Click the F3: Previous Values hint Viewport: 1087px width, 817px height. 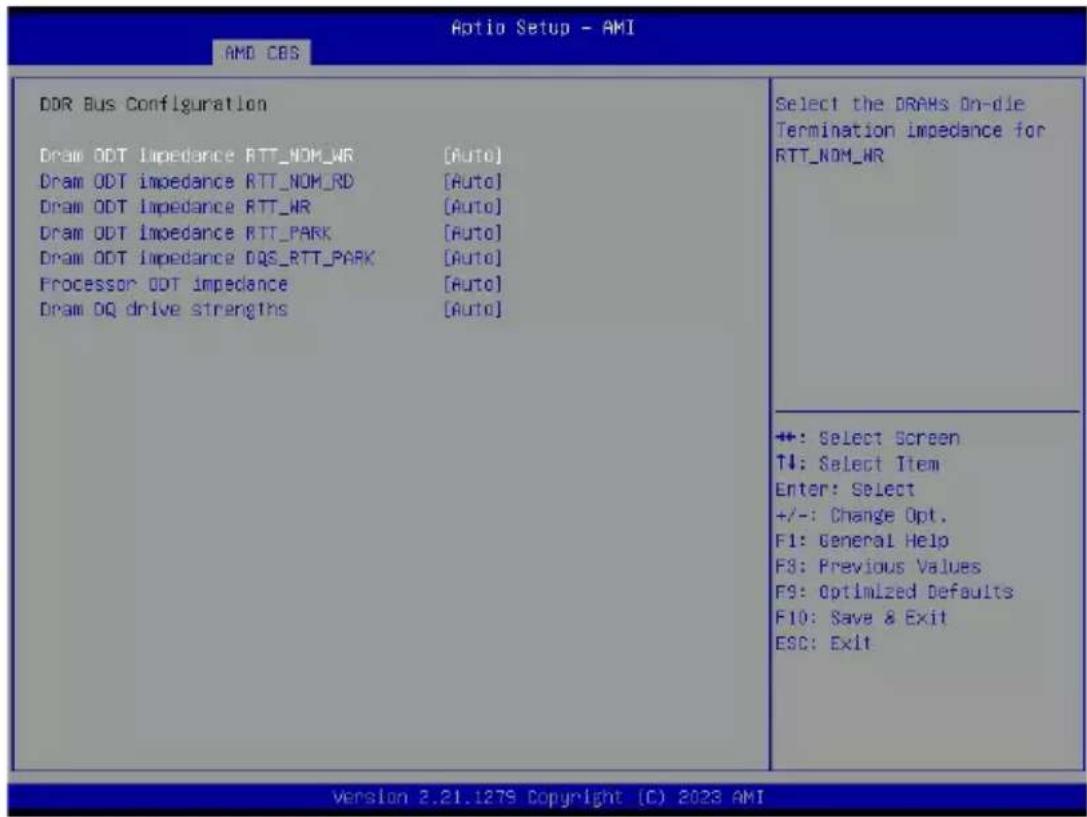[878, 566]
